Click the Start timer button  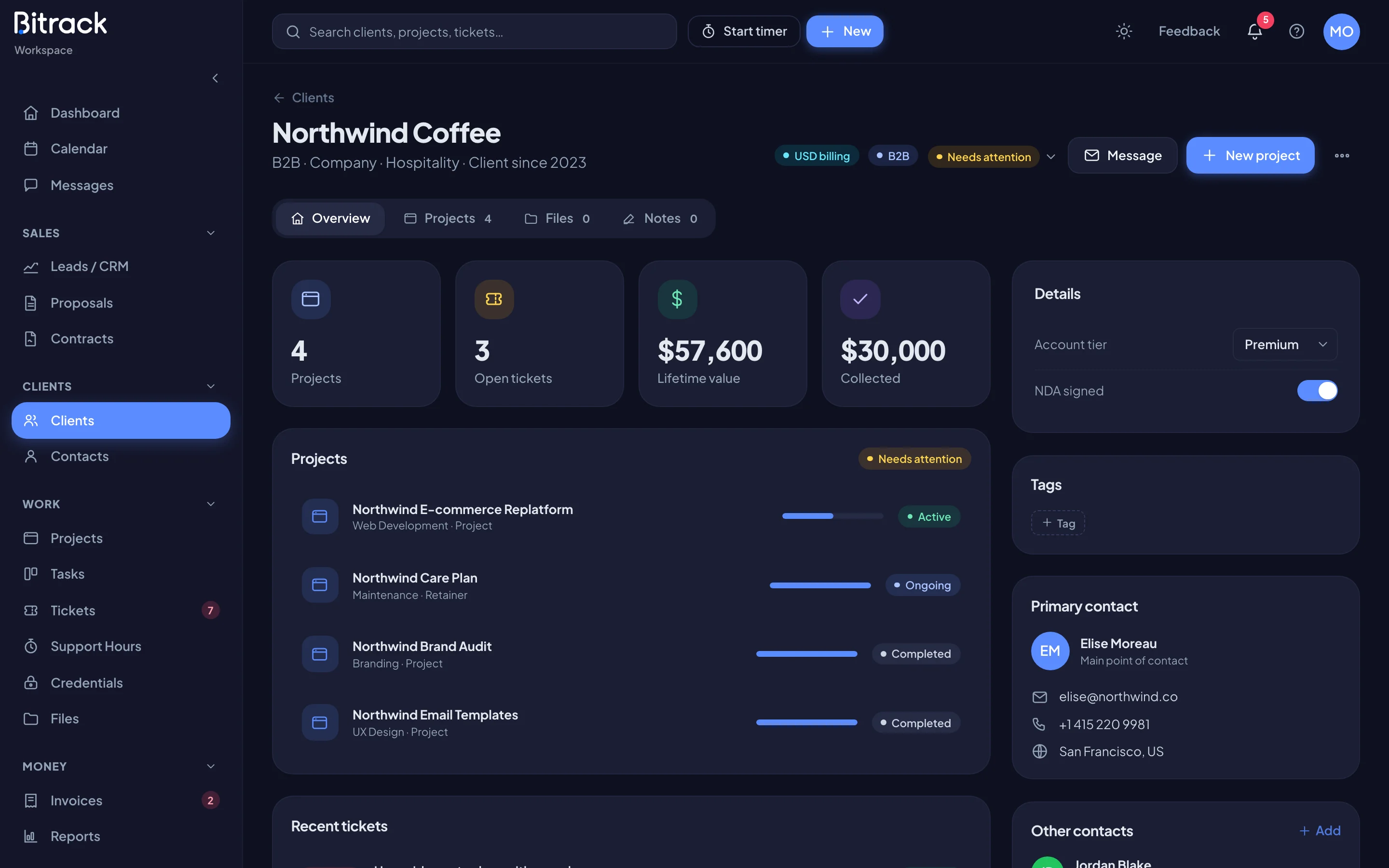click(x=744, y=31)
